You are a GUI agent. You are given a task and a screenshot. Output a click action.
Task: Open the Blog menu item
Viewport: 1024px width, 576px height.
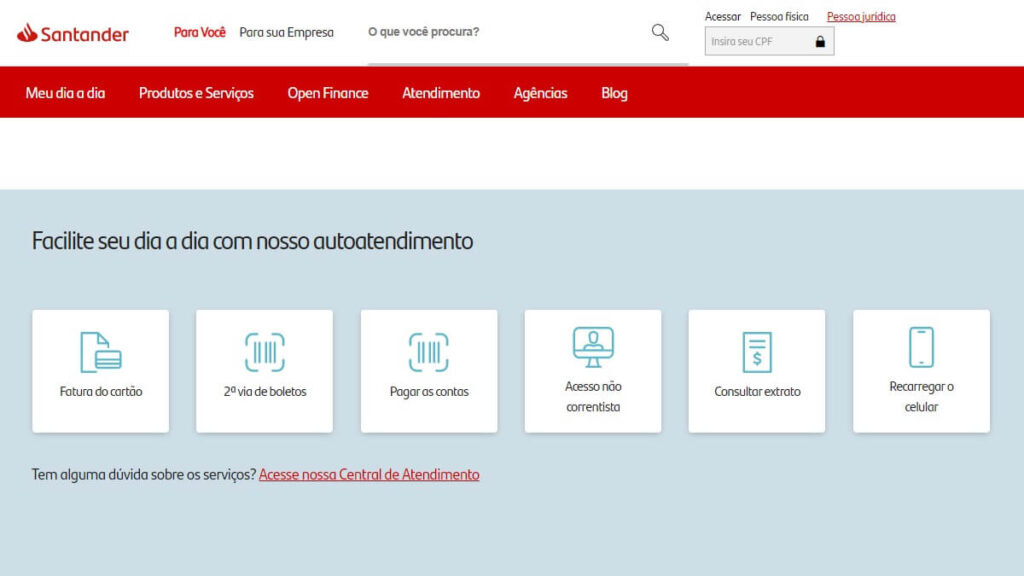(614, 93)
